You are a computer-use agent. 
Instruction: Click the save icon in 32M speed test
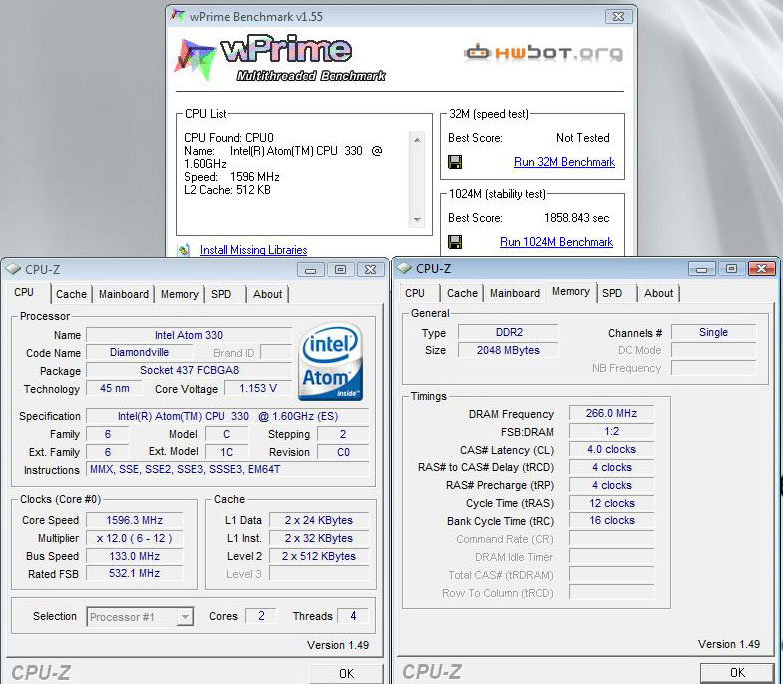pos(455,162)
